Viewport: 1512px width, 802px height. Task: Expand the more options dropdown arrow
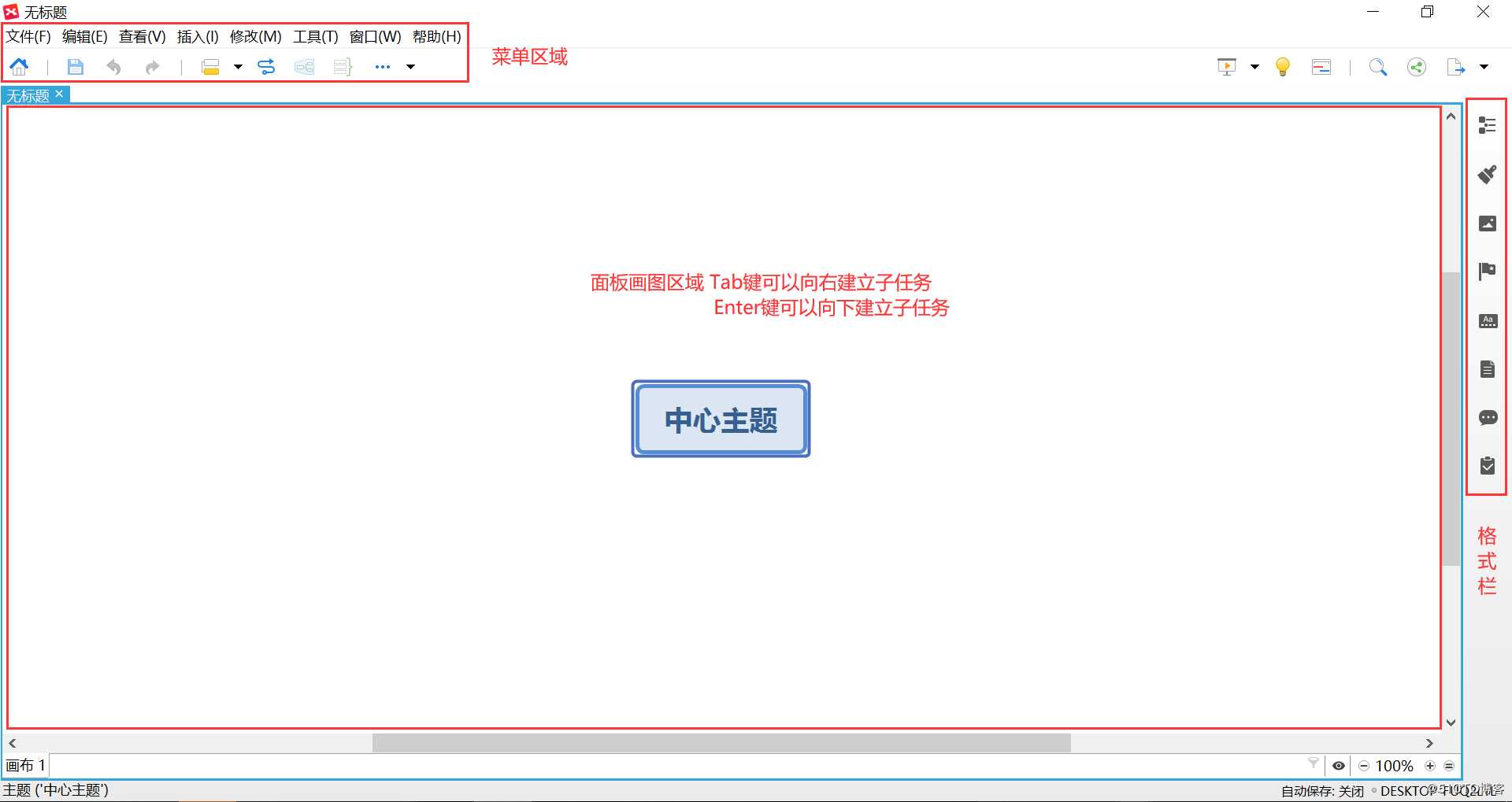pos(410,67)
